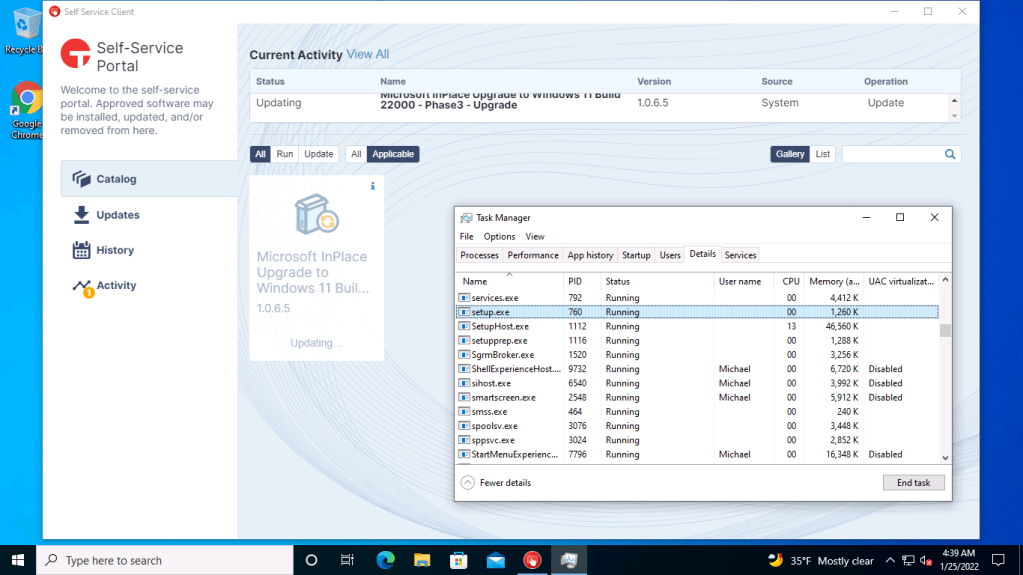Click the info icon on upgrade tile
The image size is (1023, 575).
click(373, 186)
